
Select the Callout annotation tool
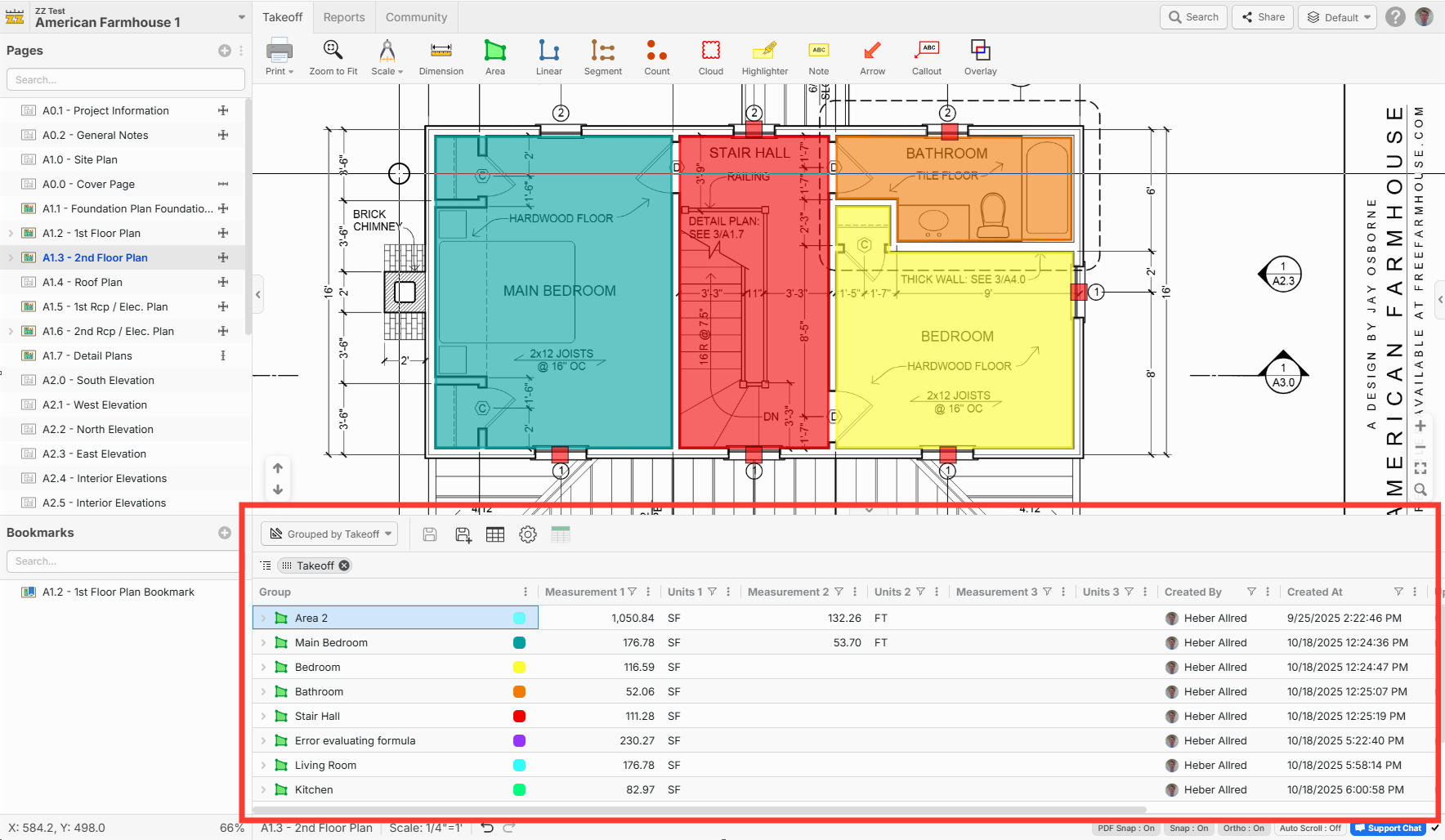pos(927,57)
